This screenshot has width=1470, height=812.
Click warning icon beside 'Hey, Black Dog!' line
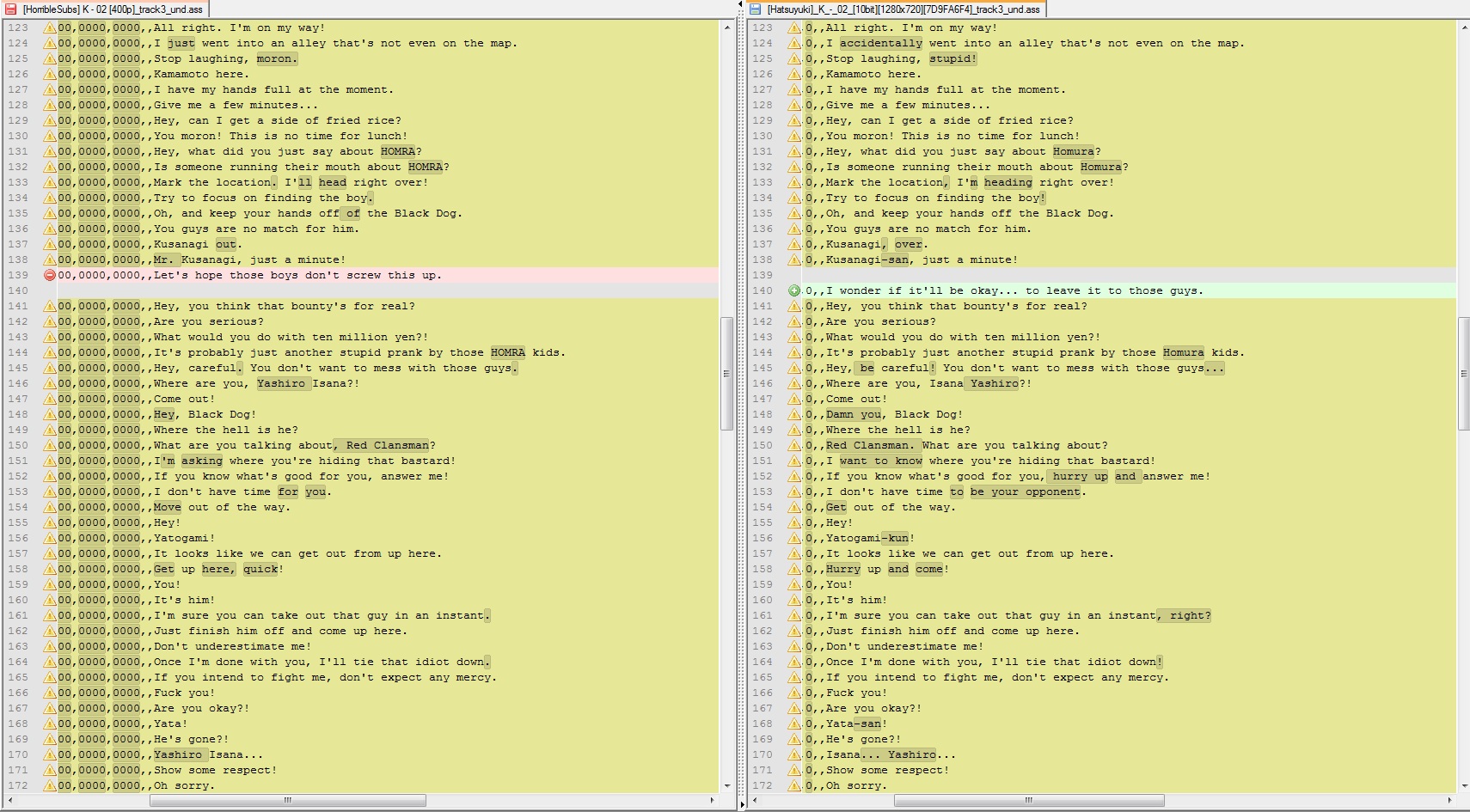(x=50, y=414)
